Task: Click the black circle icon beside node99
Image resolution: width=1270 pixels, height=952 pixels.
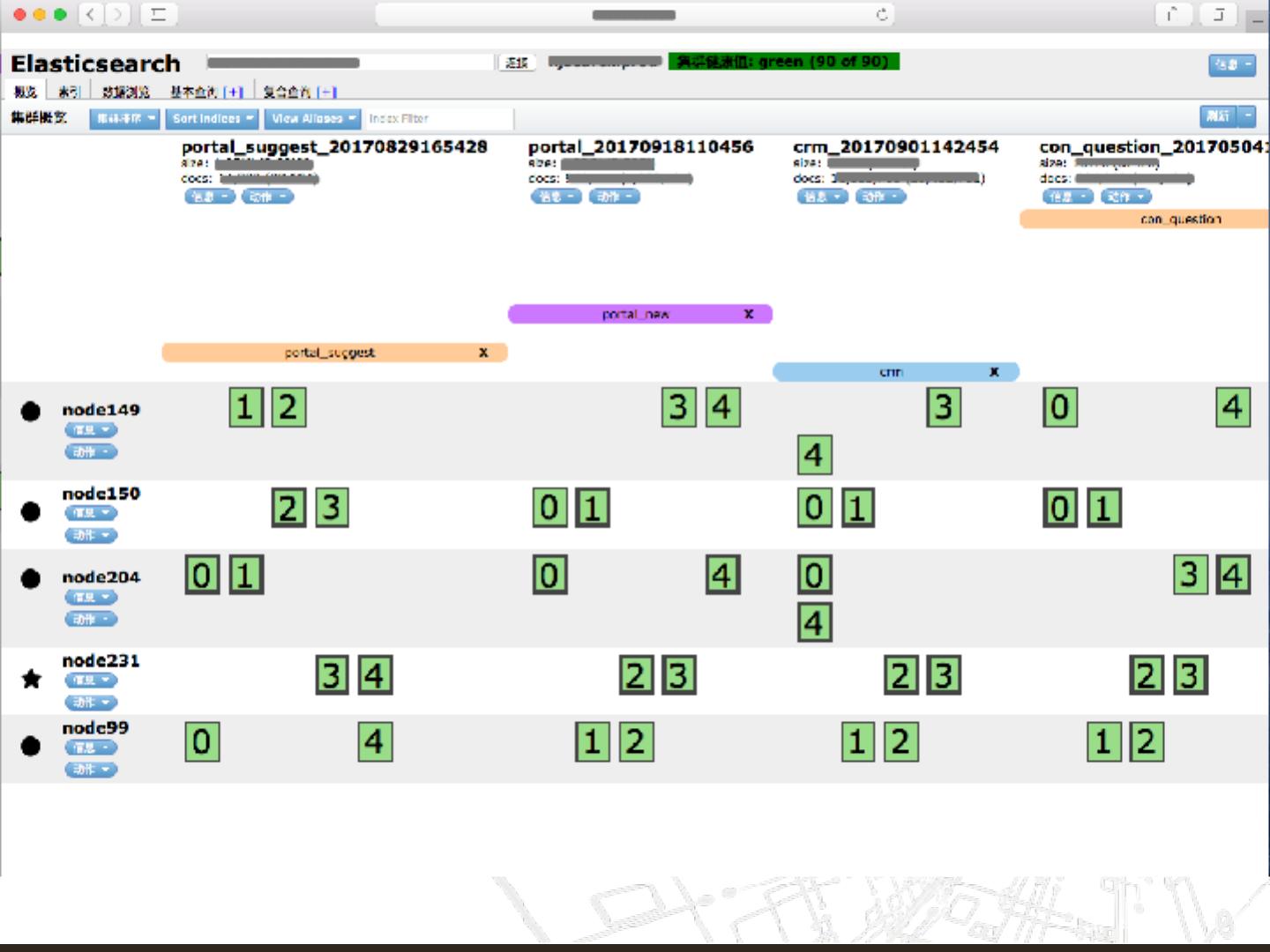Action: tap(31, 746)
